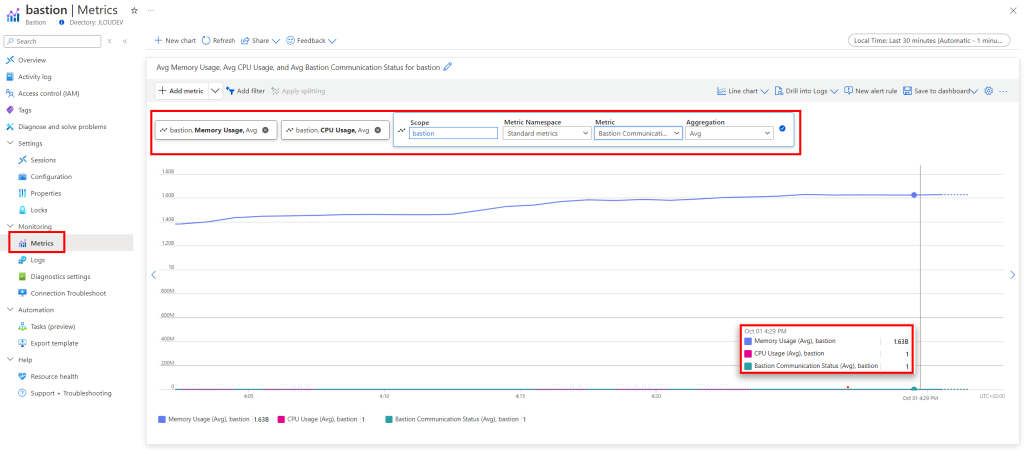
Task: Open Tasks (preview)
Action: 53,327
